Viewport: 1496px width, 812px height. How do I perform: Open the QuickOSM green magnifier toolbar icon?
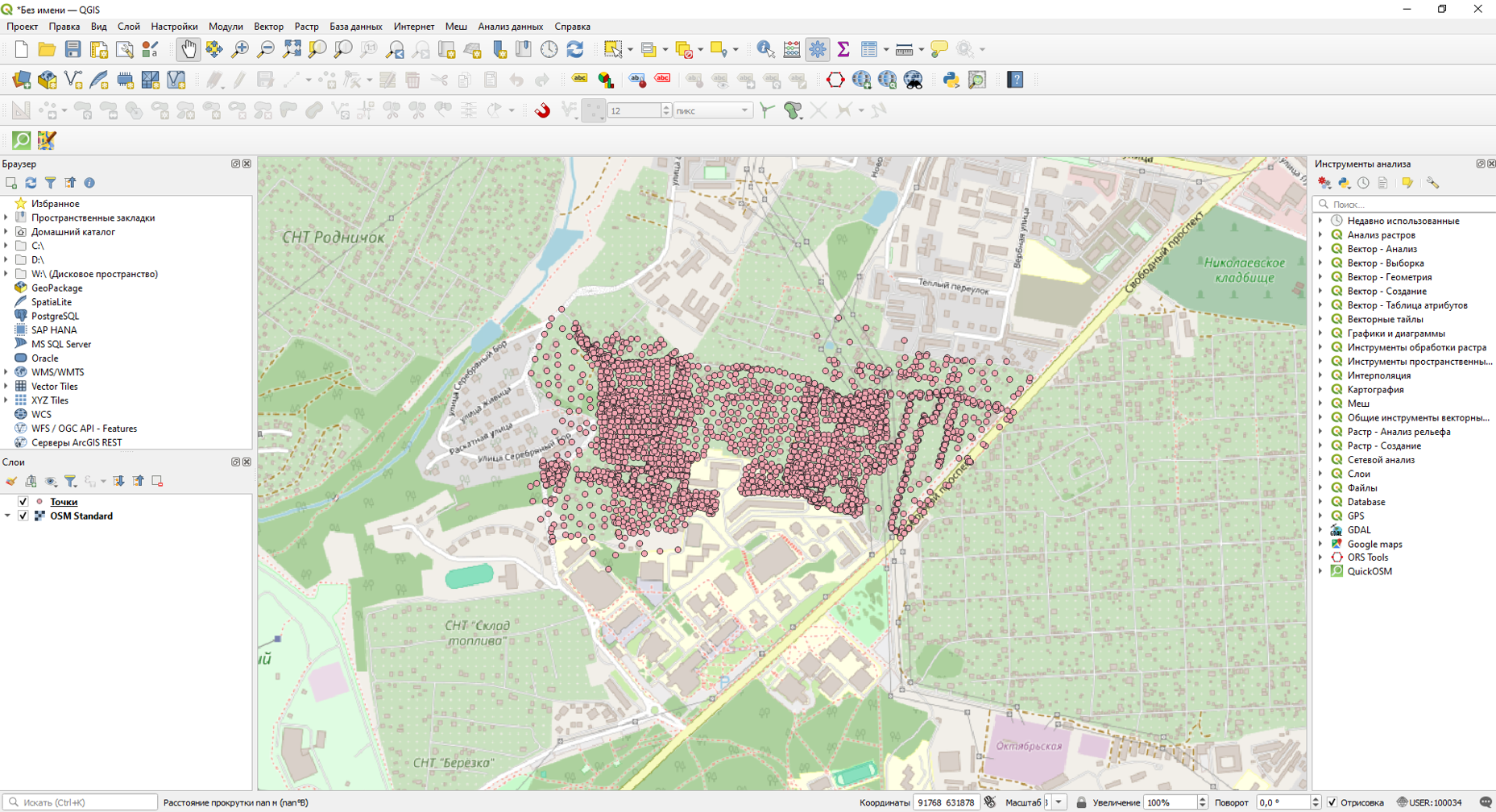tap(22, 140)
